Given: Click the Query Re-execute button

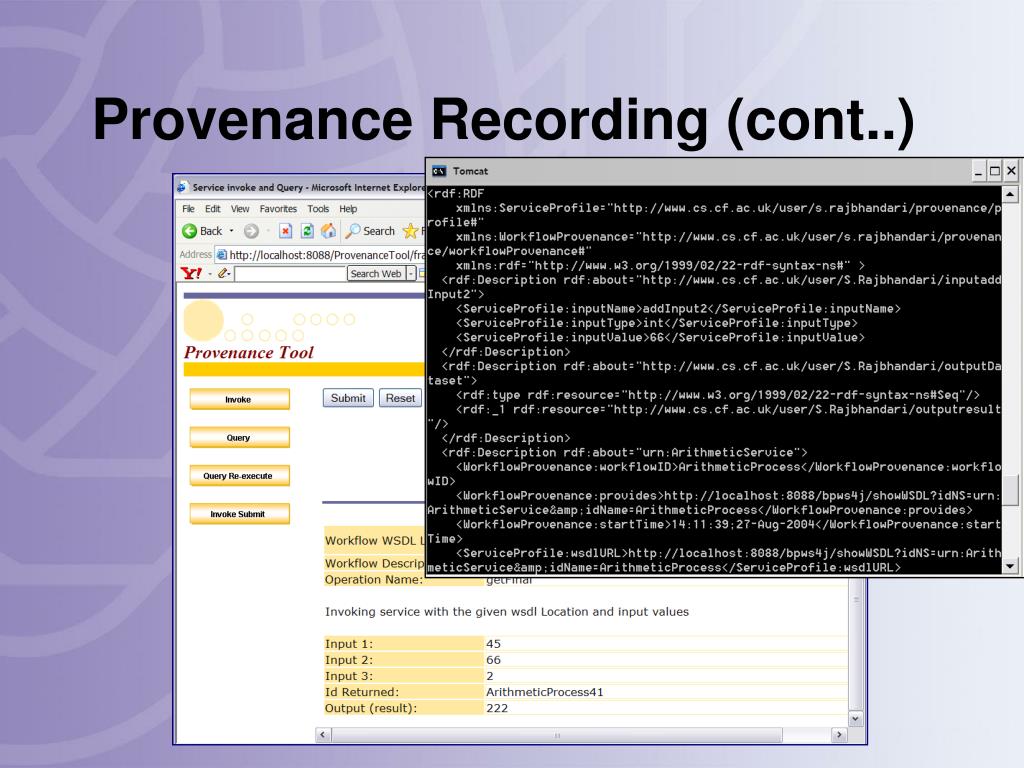Looking at the screenshot, I should coord(239,475).
